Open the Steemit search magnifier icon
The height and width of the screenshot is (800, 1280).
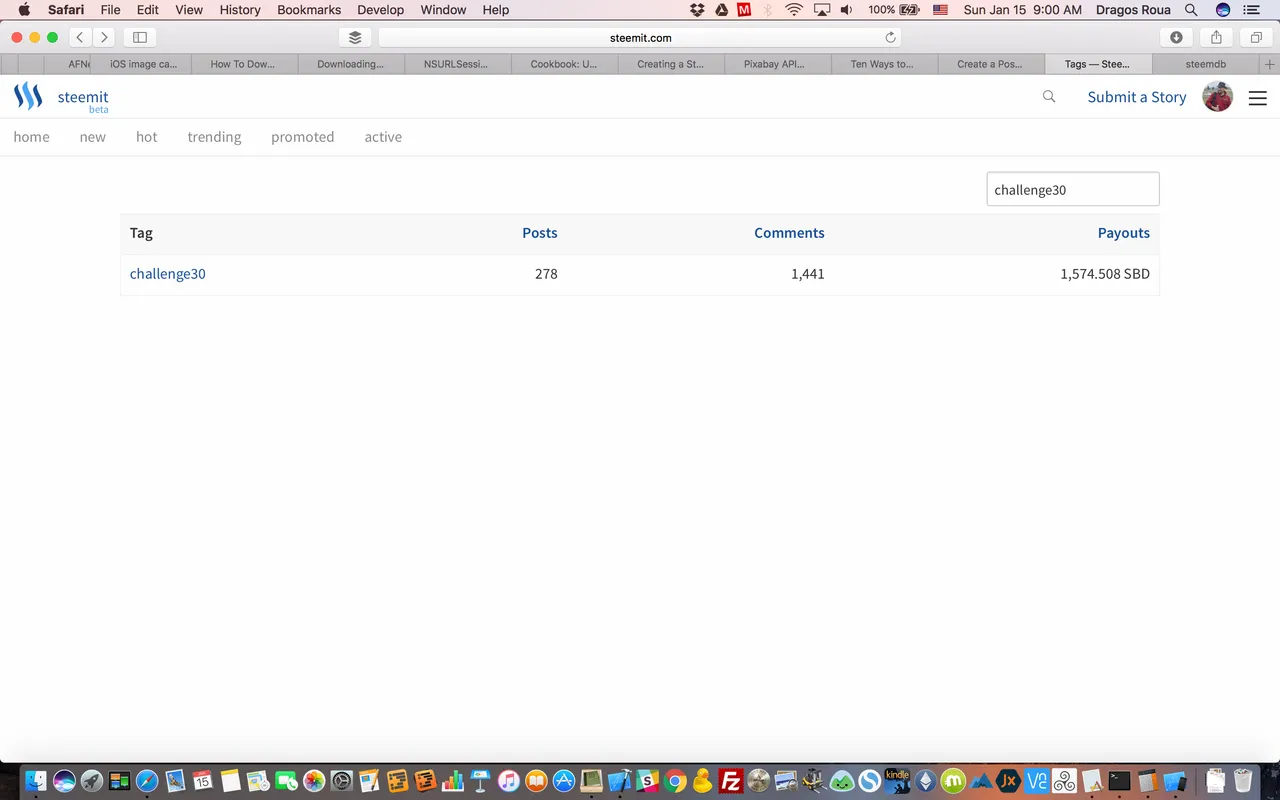tap(1049, 97)
